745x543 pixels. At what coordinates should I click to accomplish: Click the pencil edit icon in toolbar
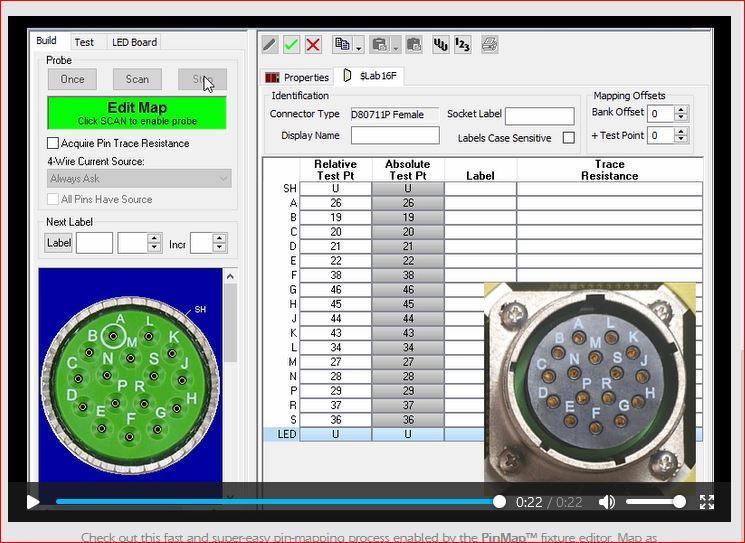tap(269, 45)
